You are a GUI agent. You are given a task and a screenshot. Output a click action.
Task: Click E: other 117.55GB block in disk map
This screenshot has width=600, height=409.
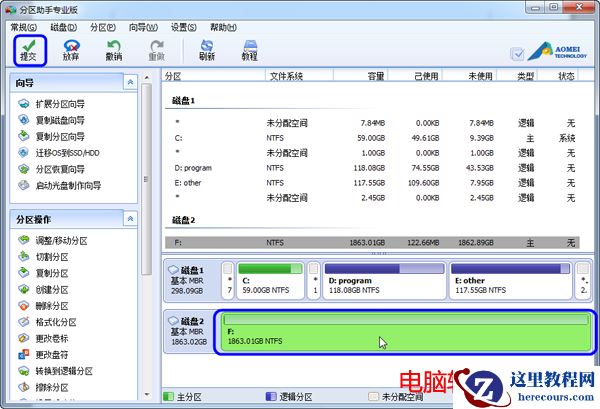[x=510, y=280]
